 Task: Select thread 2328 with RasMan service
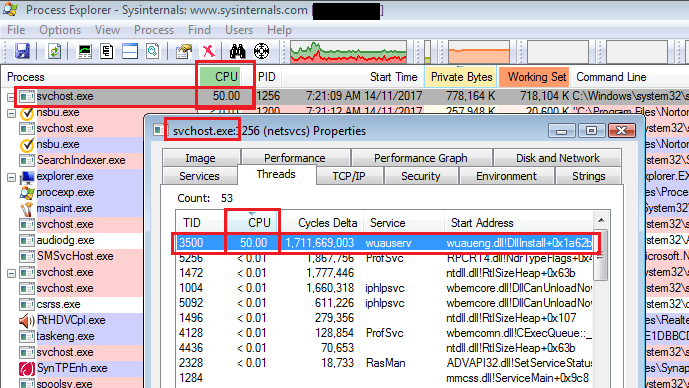(384, 363)
